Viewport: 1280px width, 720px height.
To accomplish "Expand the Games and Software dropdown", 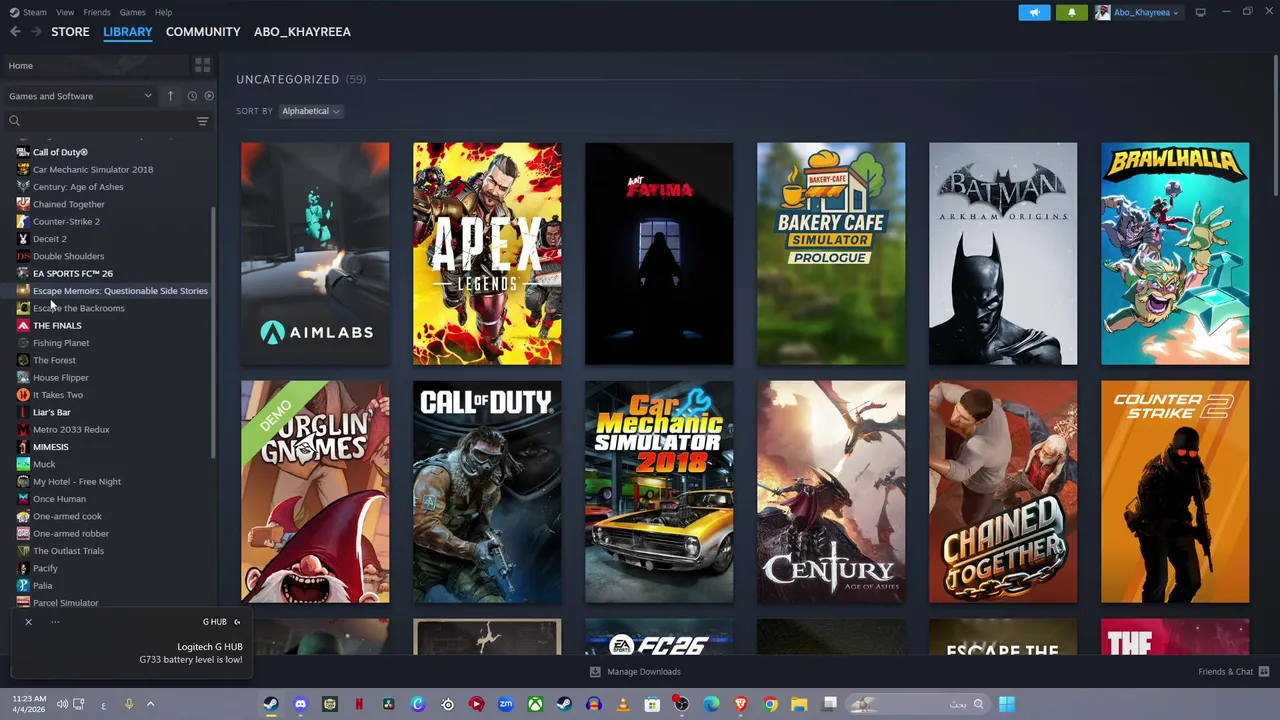I will click(x=80, y=96).
